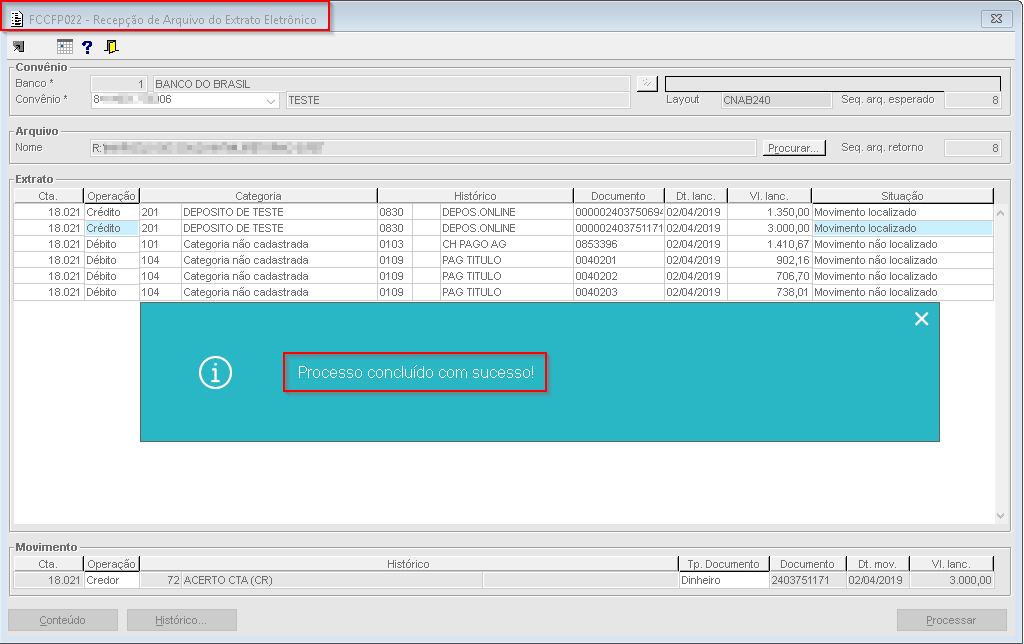Click the Extrato Cta. column header
This screenshot has width=1024, height=644.
(48, 196)
